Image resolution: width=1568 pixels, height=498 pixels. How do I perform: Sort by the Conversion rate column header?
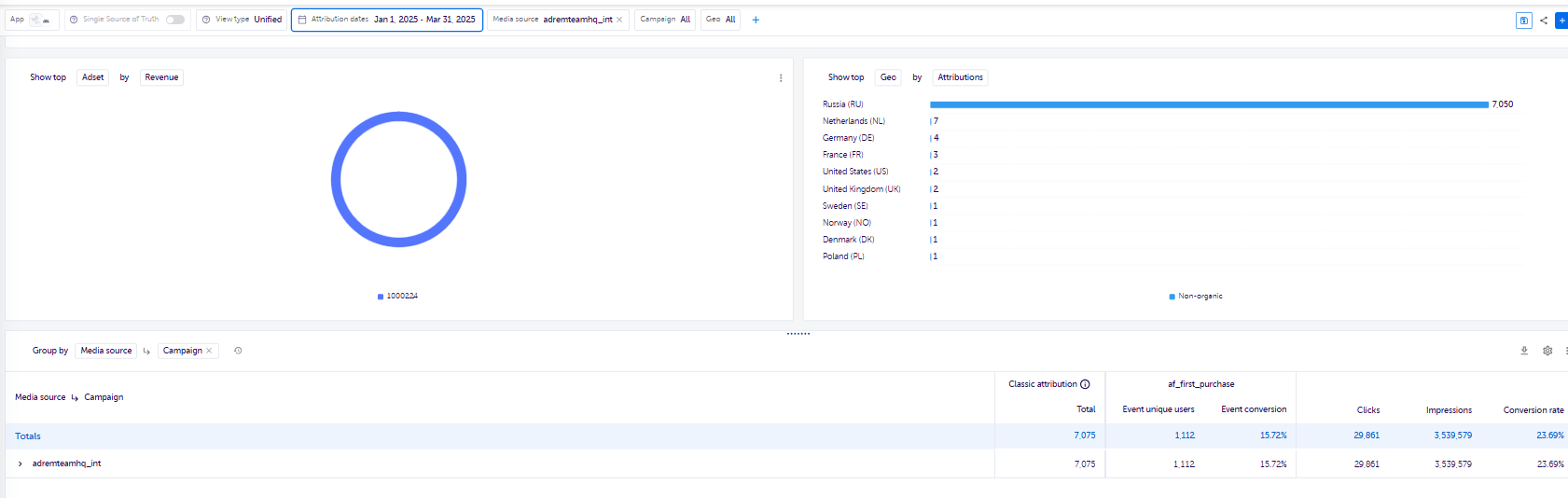pos(1533,410)
